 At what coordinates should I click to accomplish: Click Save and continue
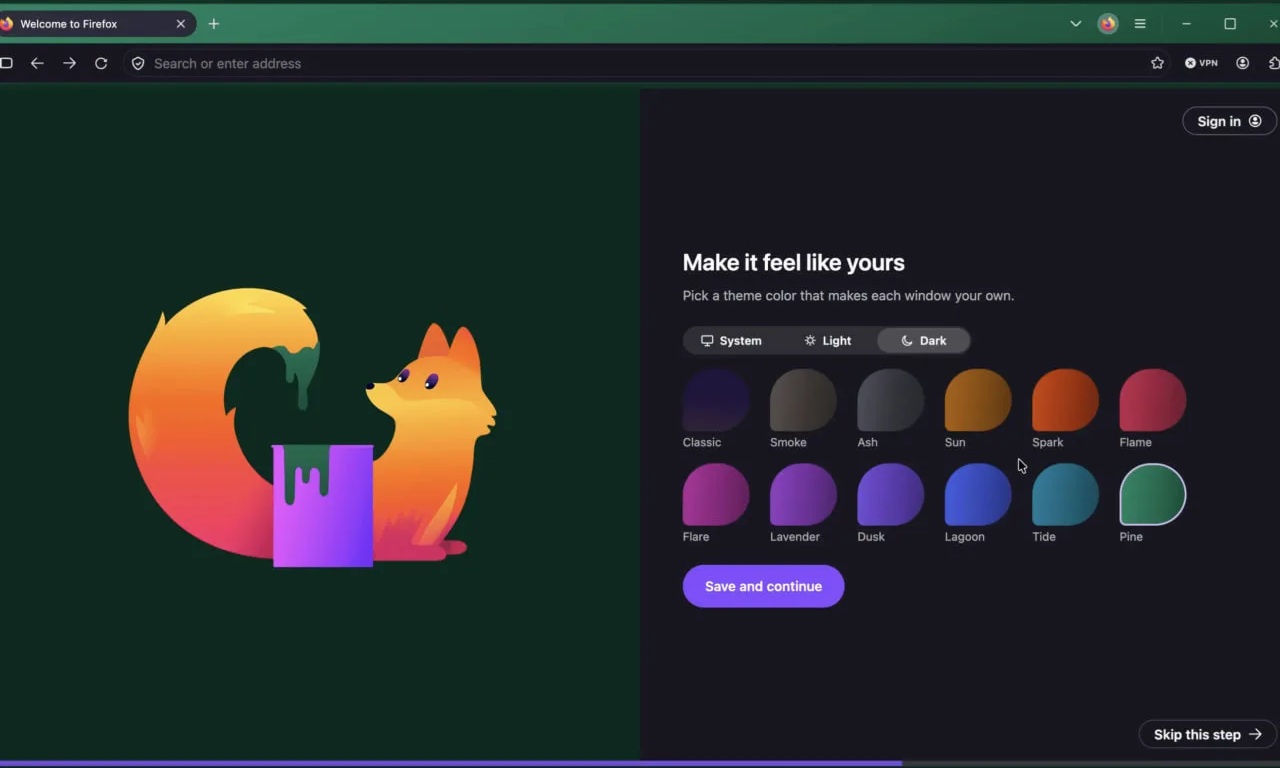point(763,586)
